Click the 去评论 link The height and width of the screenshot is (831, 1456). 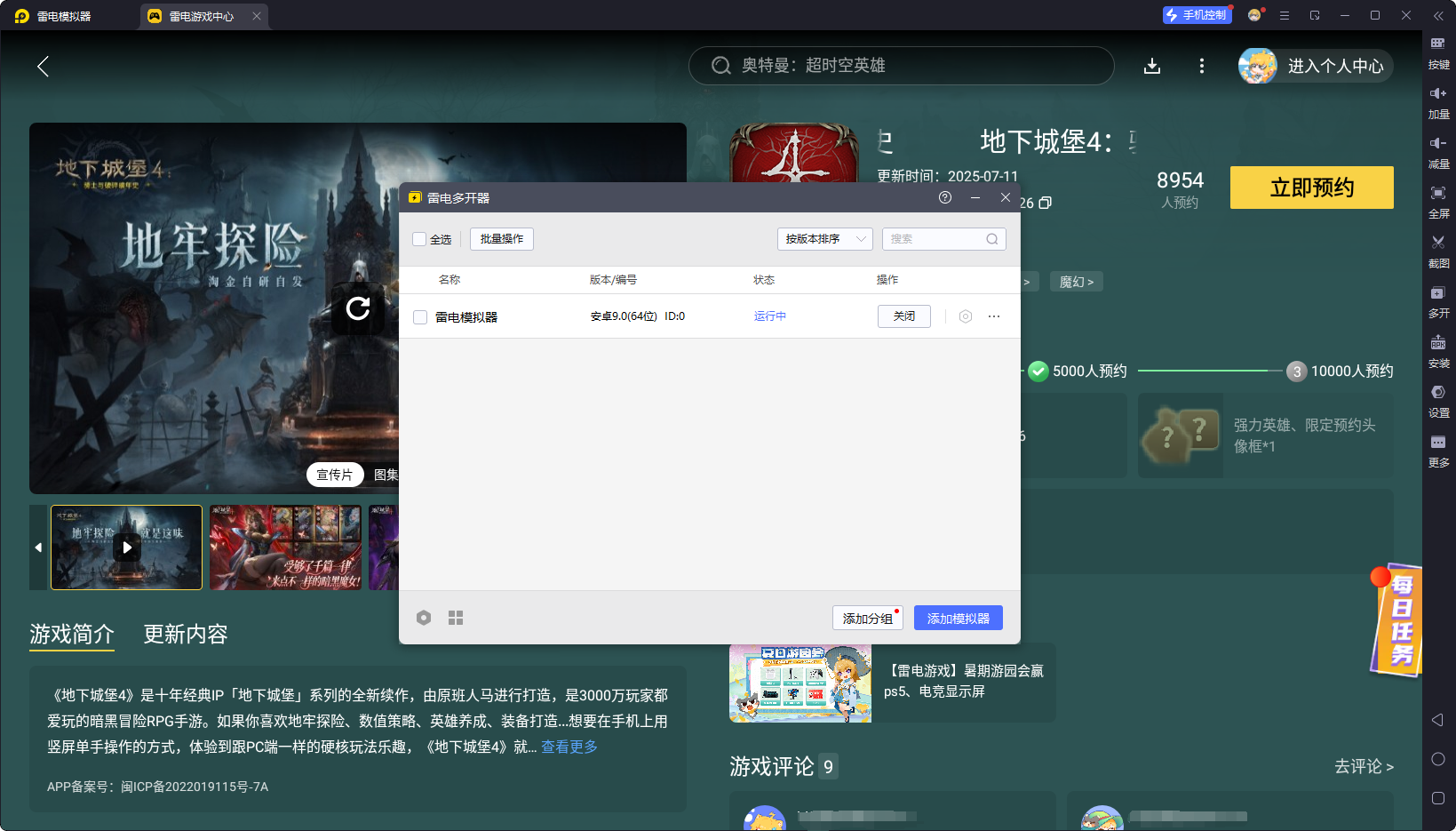click(1364, 766)
